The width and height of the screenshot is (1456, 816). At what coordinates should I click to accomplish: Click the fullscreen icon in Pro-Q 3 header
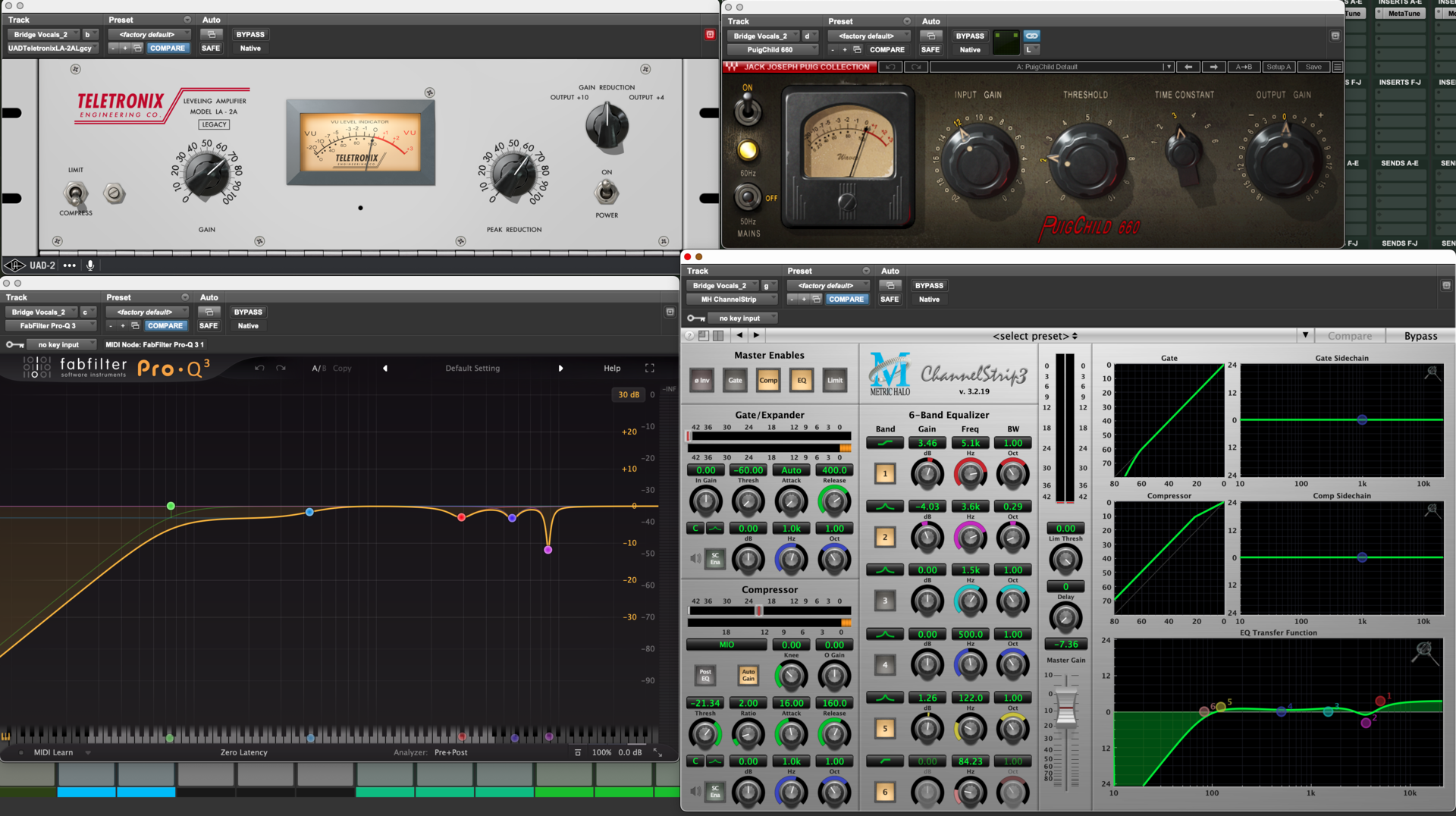(649, 368)
